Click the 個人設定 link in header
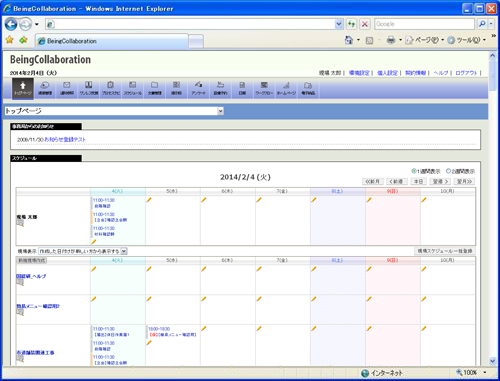The height and width of the screenshot is (381, 500). [387, 73]
